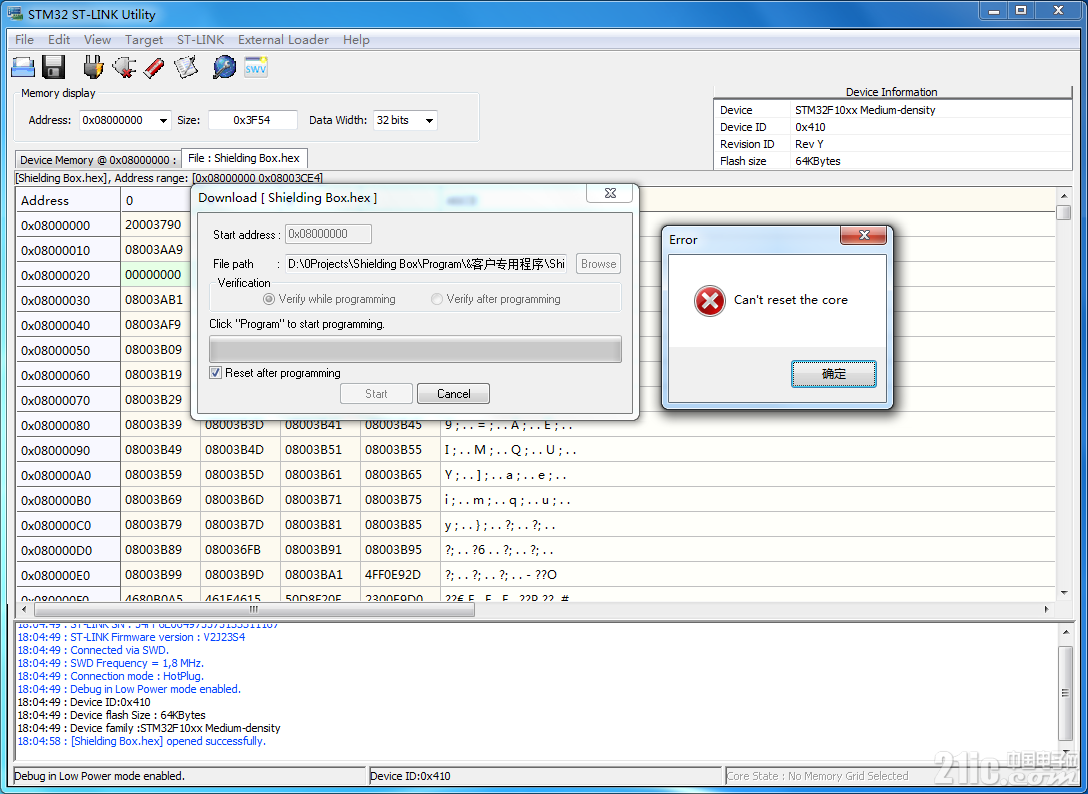The width and height of the screenshot is (1088, 794).
Task: Open the File menu
Action: point(24,40)
